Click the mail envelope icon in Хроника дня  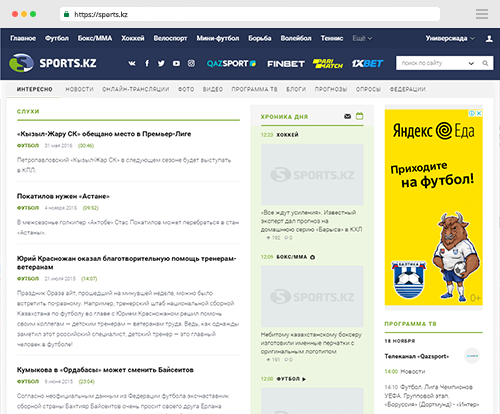[x=347, y=116]
